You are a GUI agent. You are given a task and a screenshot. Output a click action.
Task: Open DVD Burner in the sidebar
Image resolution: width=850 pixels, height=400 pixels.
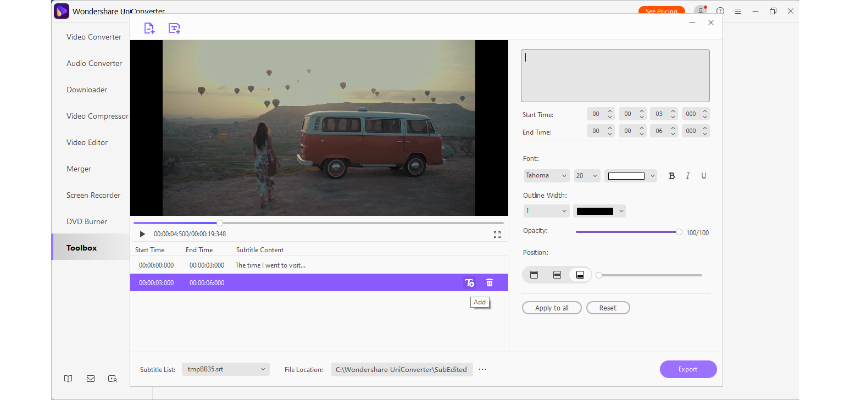[x=87, y=221]
